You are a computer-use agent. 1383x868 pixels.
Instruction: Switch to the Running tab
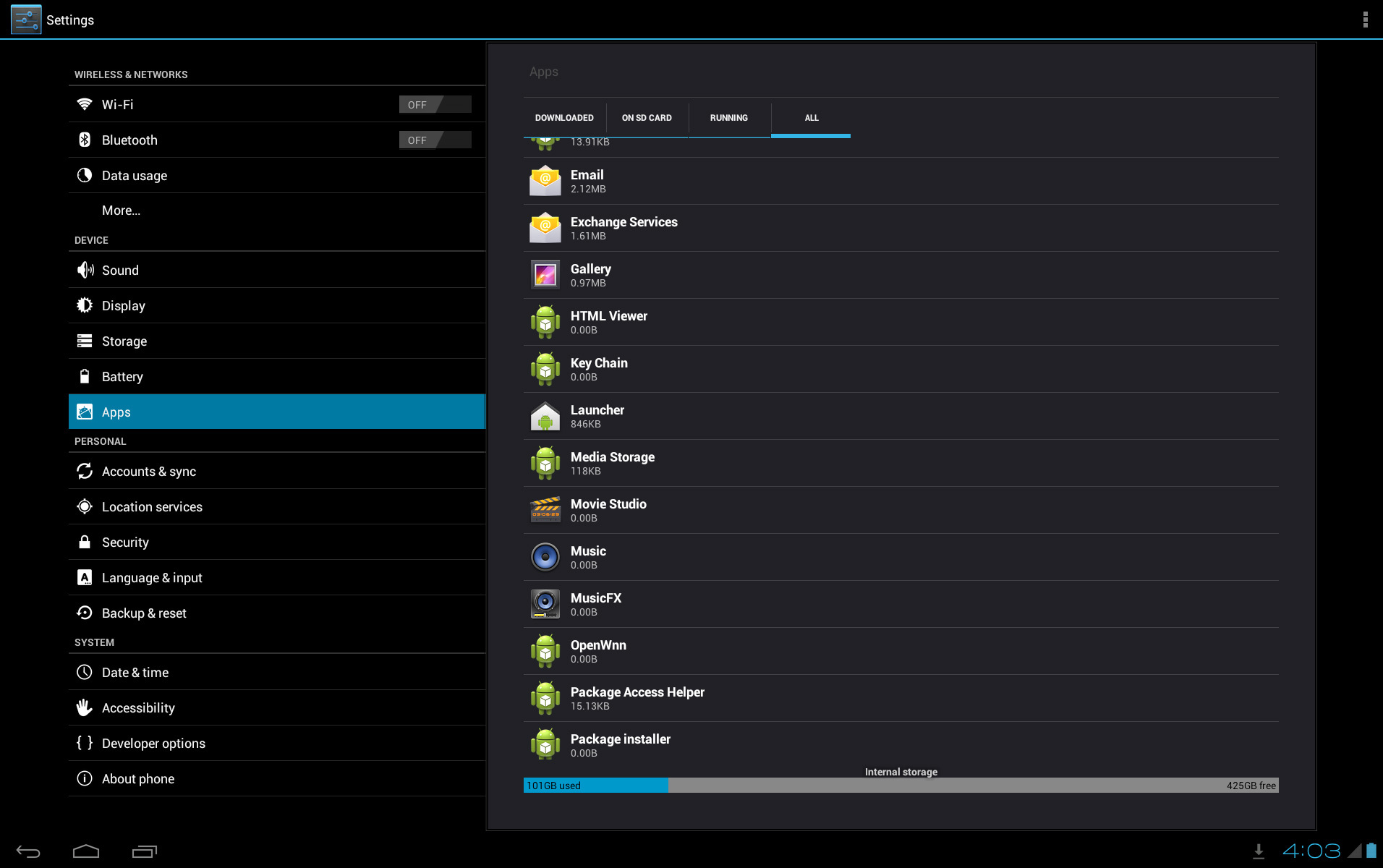[x=729, y=118]
